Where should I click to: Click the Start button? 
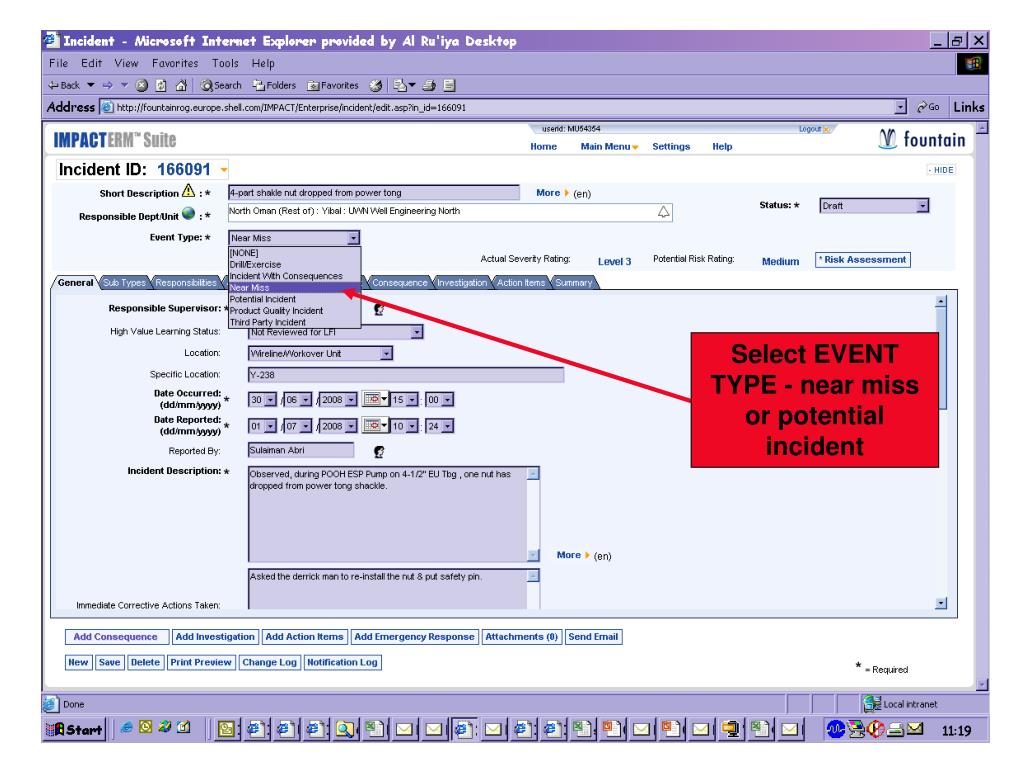(74, 729)
